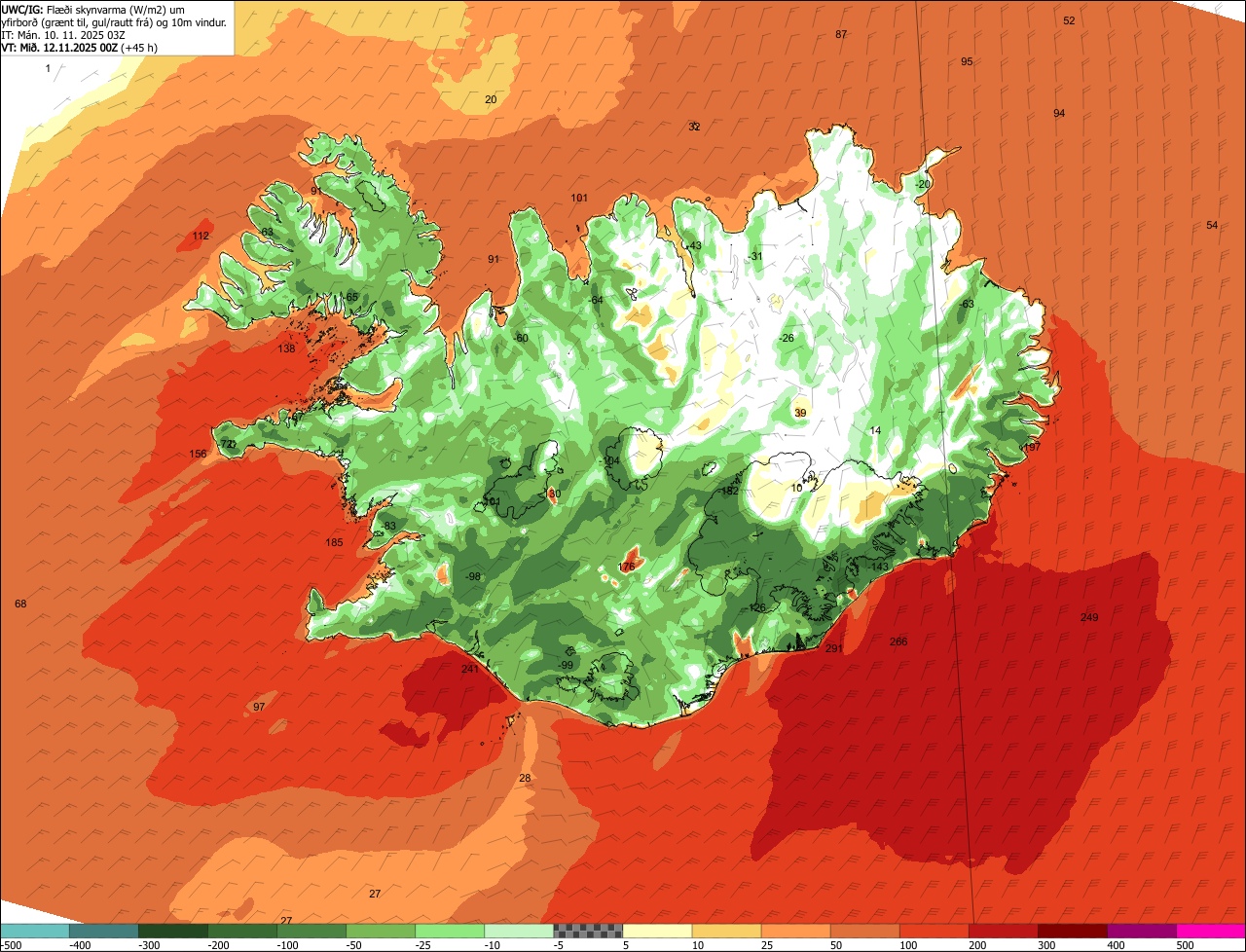Select the map value 32 in the north
Viewport: 1246px width, 952px height.
(x=694, y=127)
